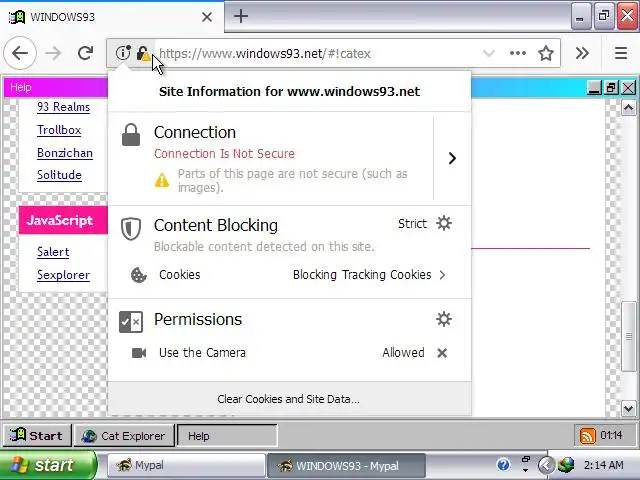Go back with the browser back arrow
Viewport: 640px width, 480px height.
pos(20,53)
